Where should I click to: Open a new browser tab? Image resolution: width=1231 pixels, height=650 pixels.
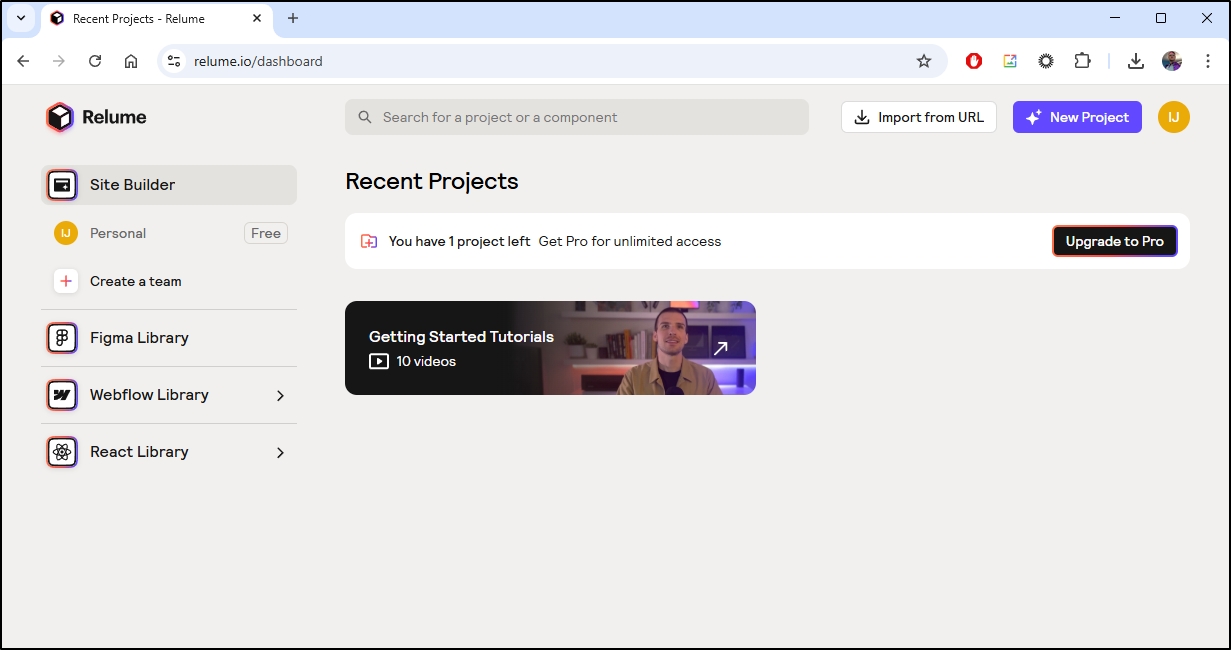(x=293, y=18)
